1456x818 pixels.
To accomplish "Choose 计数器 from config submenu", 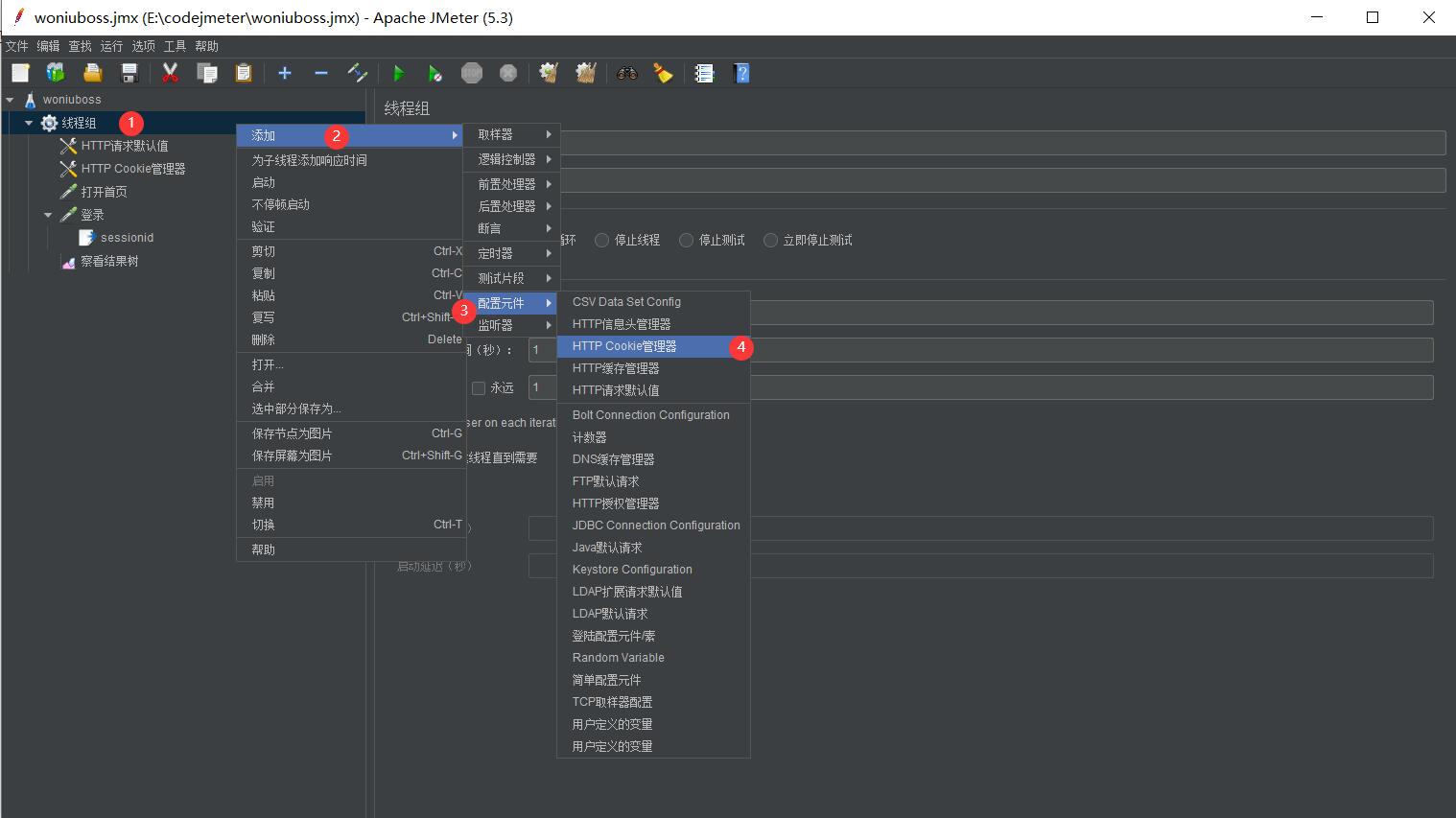I will [653, 437].
